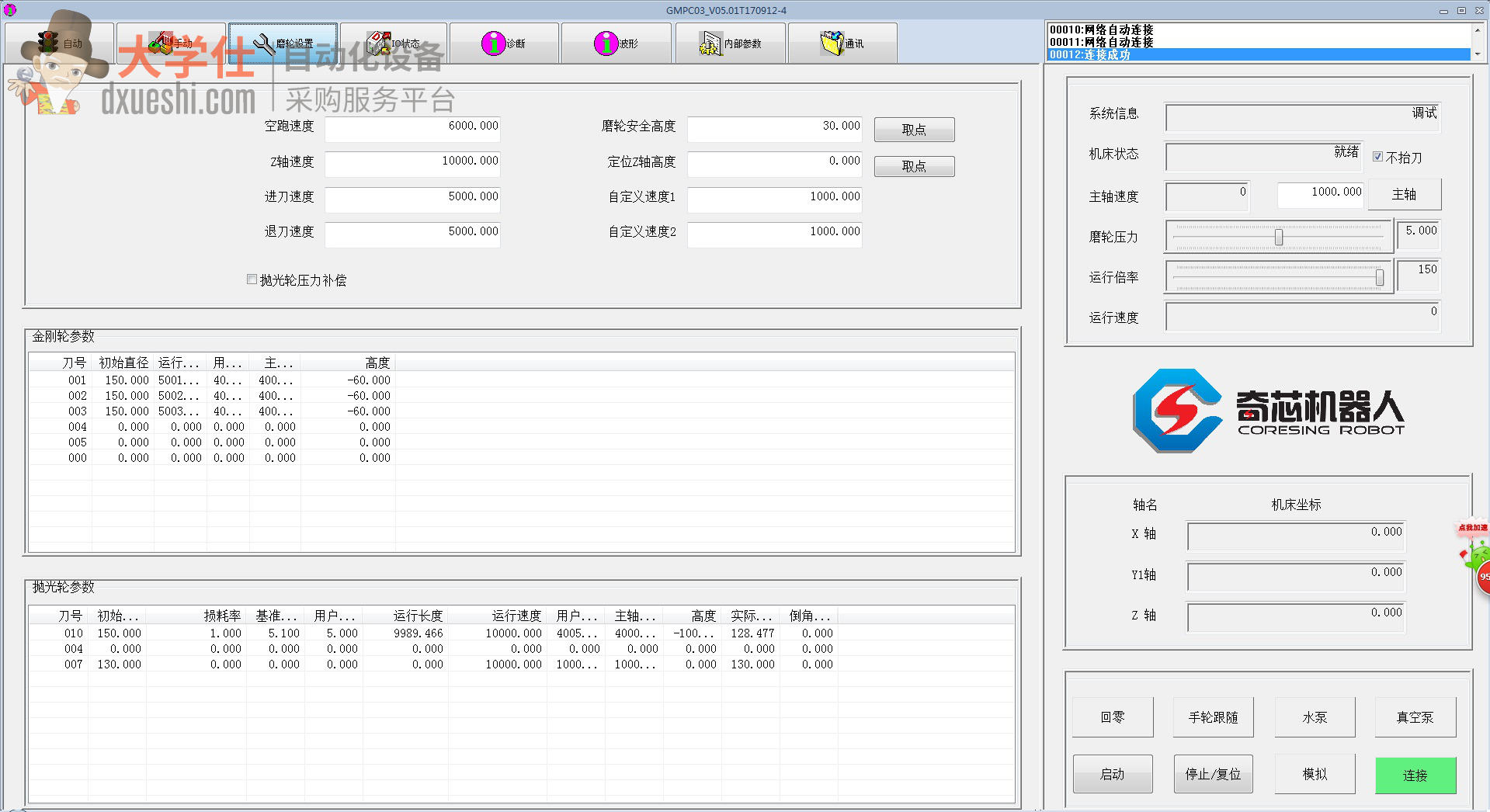
Task: Adjust the 运行倍率 slider handle
Action: pyautogui.click(x=1380, y=277)
